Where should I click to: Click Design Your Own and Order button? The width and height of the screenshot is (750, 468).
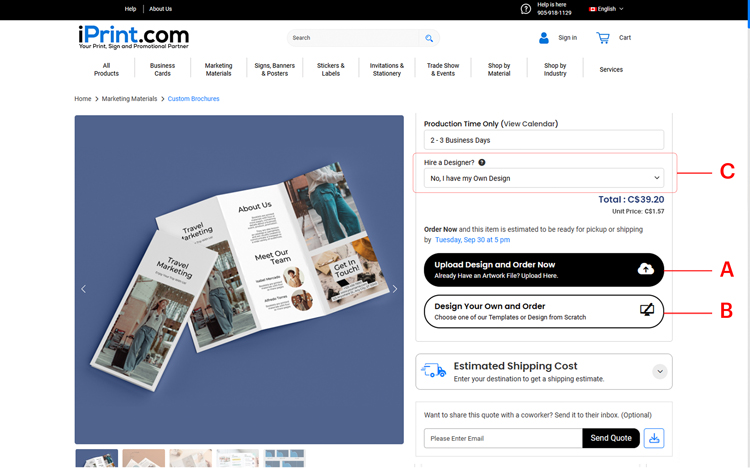544,311
